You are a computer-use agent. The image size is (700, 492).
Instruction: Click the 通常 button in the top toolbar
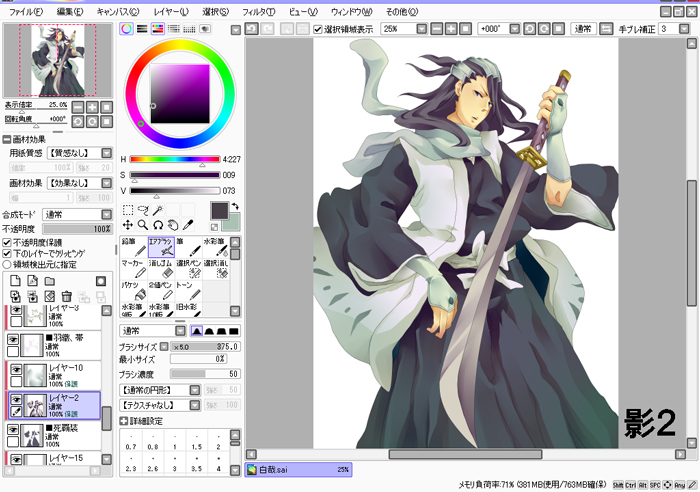(x=582, y=29)
